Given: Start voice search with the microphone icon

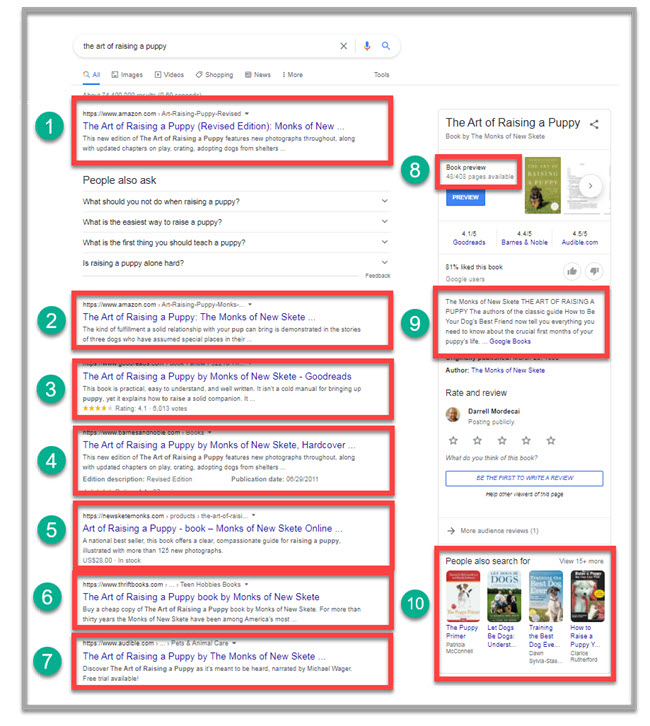Looking at the screenshot, I should pos(367,46).
